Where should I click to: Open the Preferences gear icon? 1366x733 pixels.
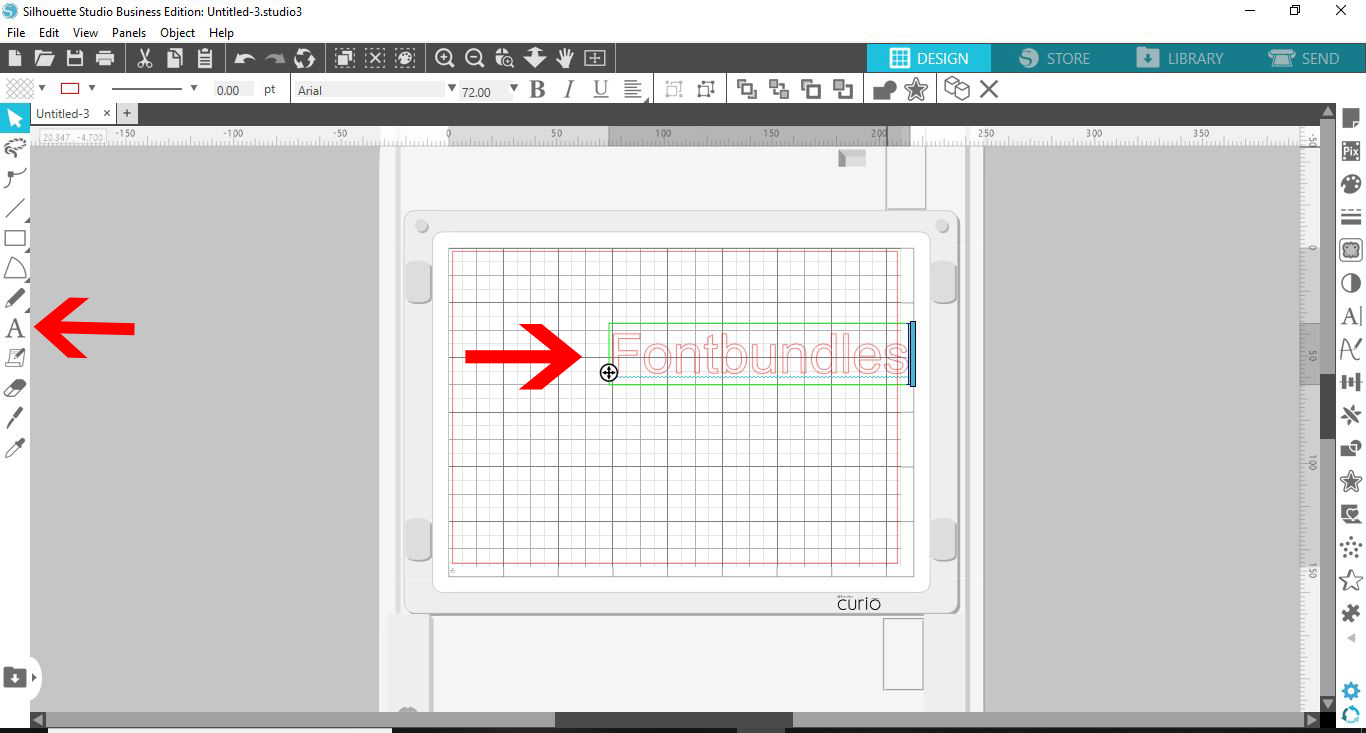(1351, 691)
